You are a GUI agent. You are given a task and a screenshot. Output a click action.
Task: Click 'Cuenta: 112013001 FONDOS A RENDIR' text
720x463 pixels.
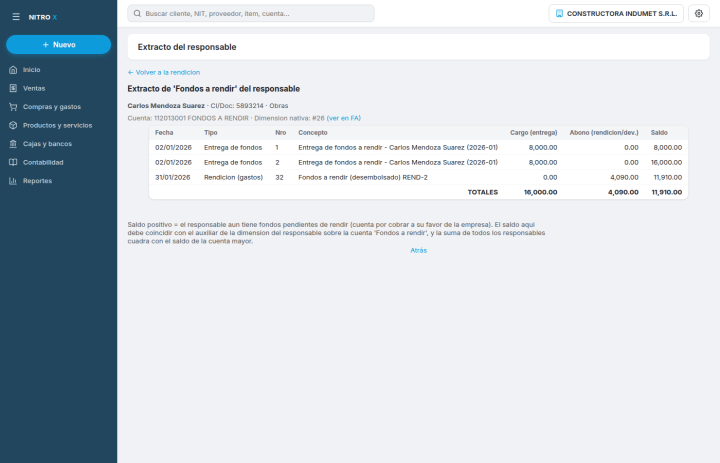[x=188, y=118]
